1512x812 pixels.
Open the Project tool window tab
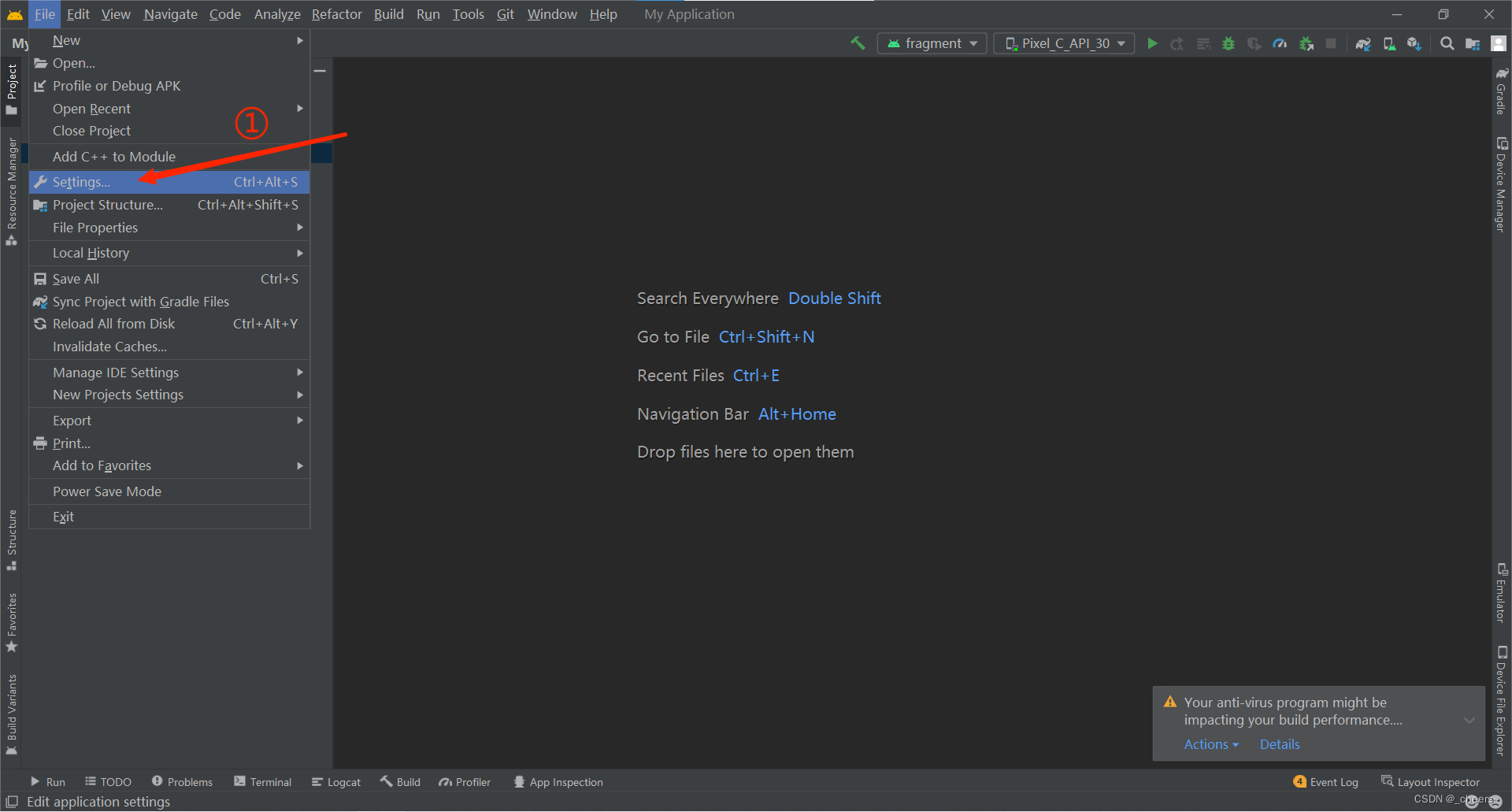click(x=12, y=89)
